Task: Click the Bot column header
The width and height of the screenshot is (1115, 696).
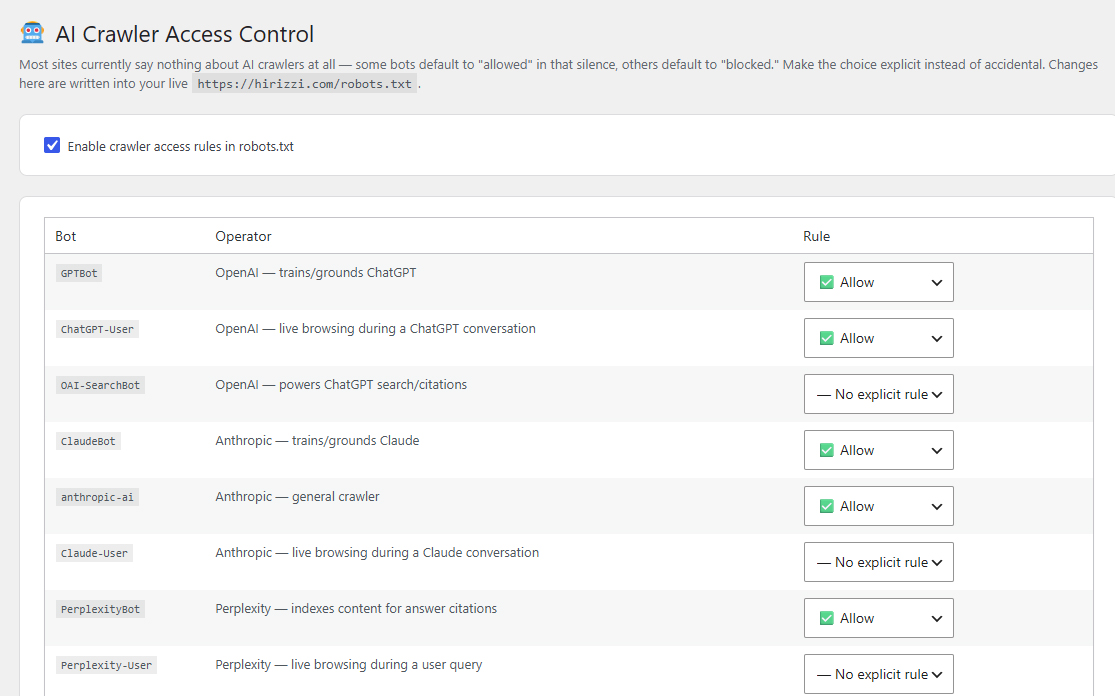Action: coord(65,236)
